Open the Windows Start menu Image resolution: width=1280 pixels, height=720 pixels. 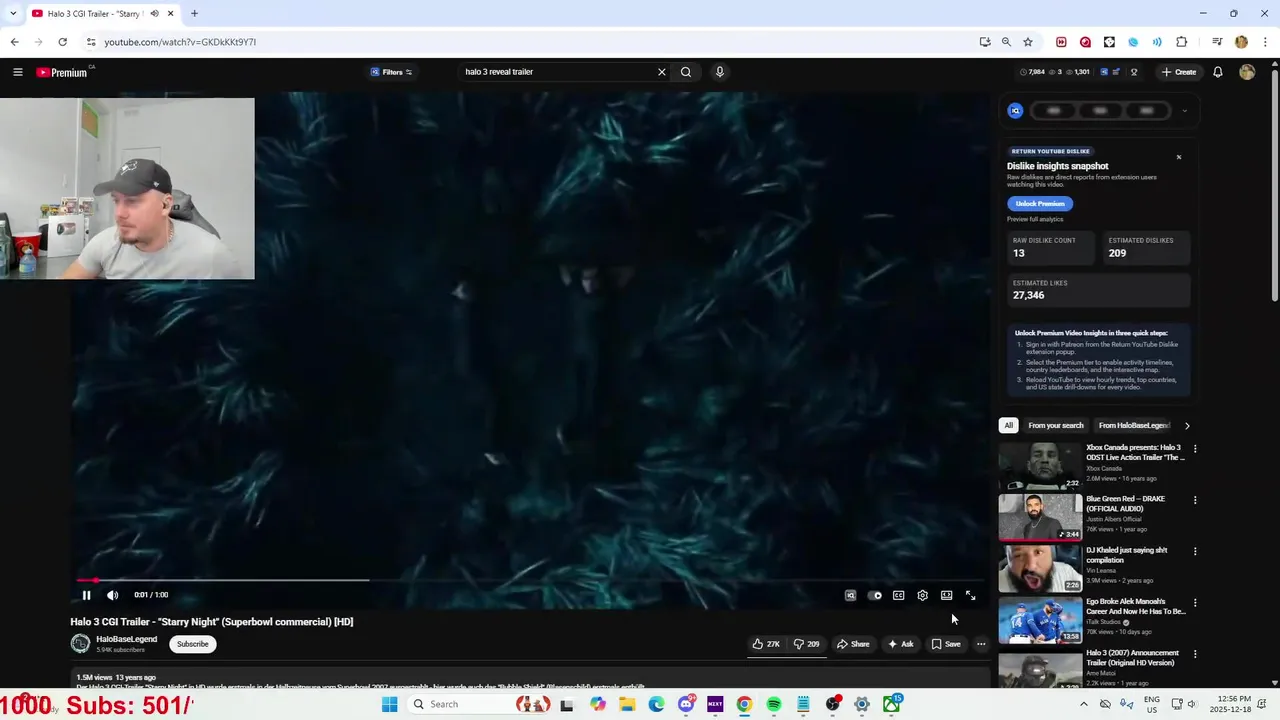pyautogui.click(x=390, y=704)
